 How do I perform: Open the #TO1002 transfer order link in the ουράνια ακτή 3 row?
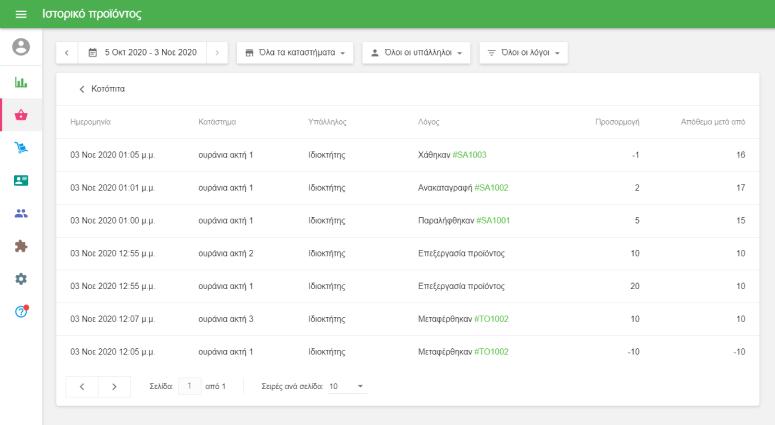(x=491, y=319)
